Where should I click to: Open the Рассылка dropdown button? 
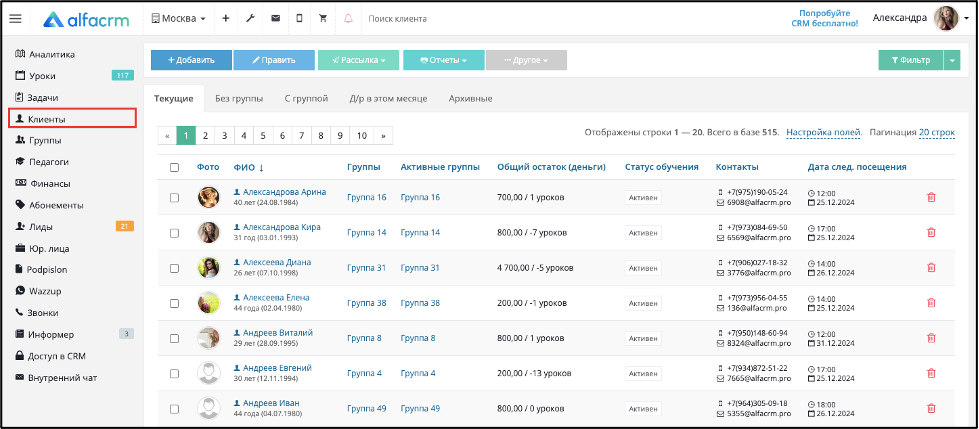(359, 60)
